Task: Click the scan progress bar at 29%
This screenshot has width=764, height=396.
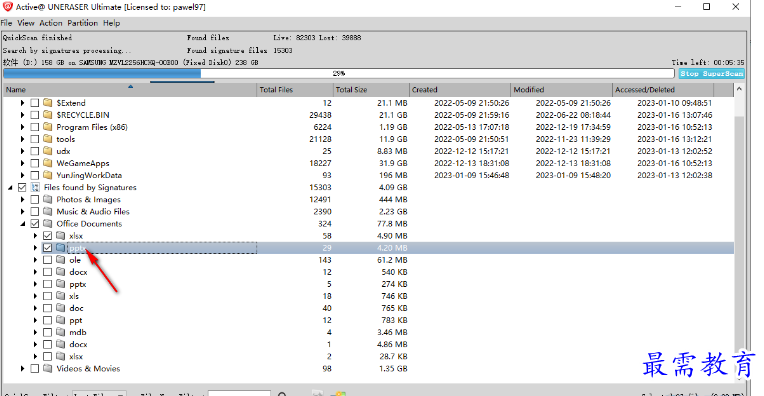Action: [x=339, y=74]
